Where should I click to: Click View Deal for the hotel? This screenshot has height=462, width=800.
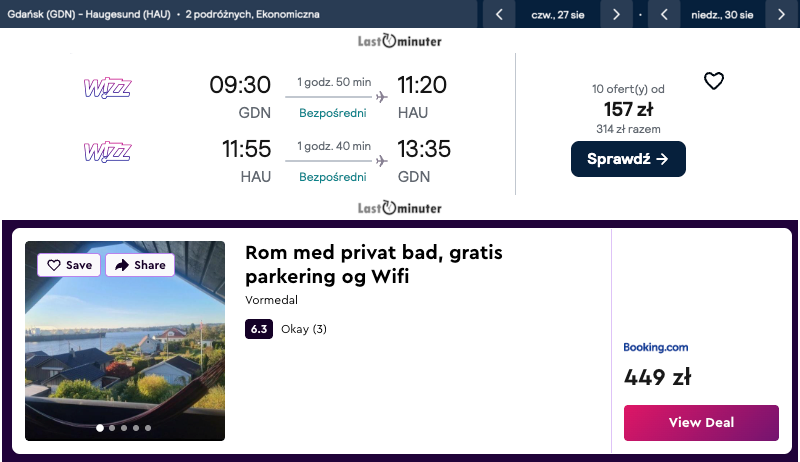[x=701, y=422]
